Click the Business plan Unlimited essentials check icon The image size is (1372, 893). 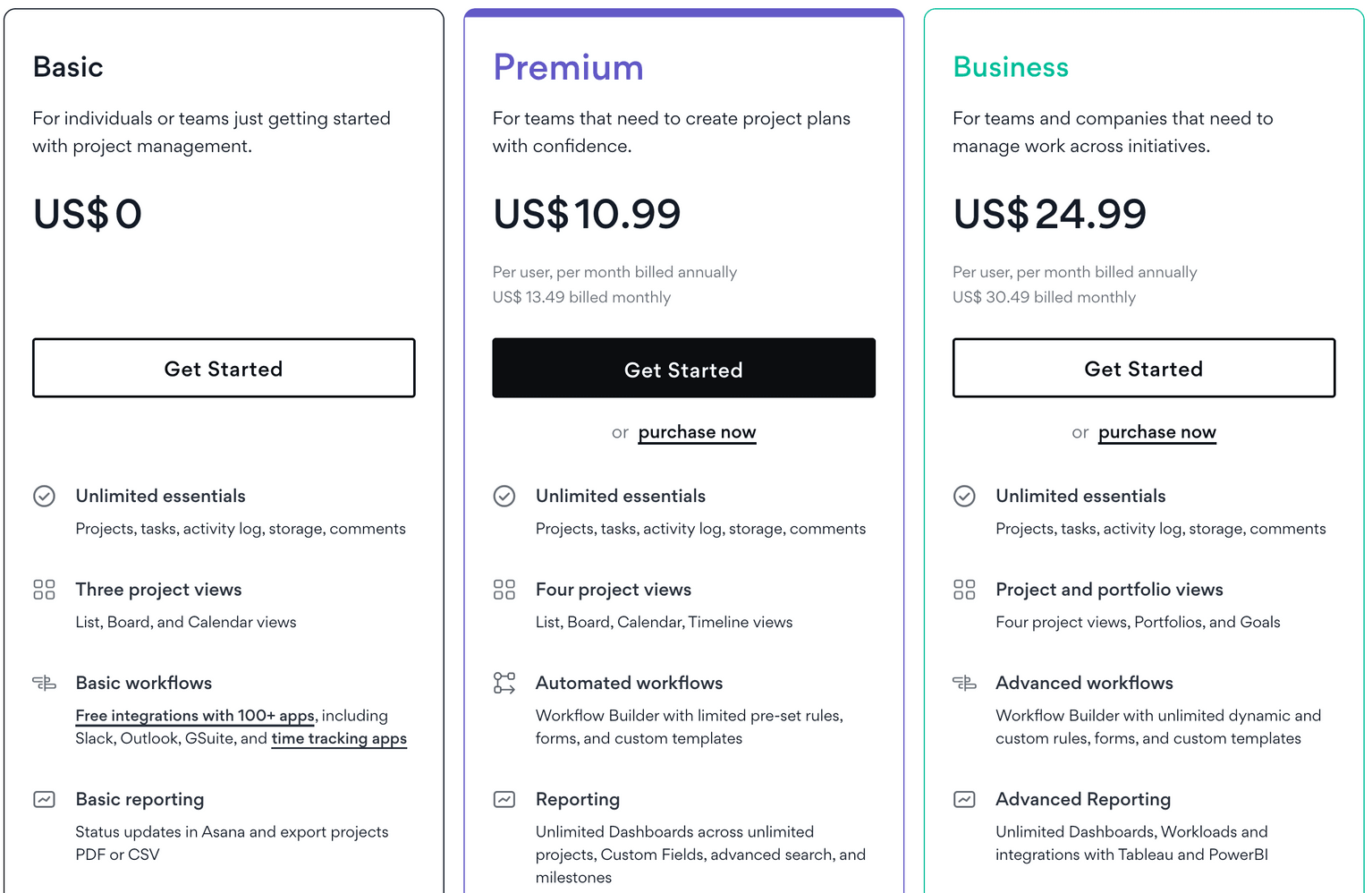(964, 496)
